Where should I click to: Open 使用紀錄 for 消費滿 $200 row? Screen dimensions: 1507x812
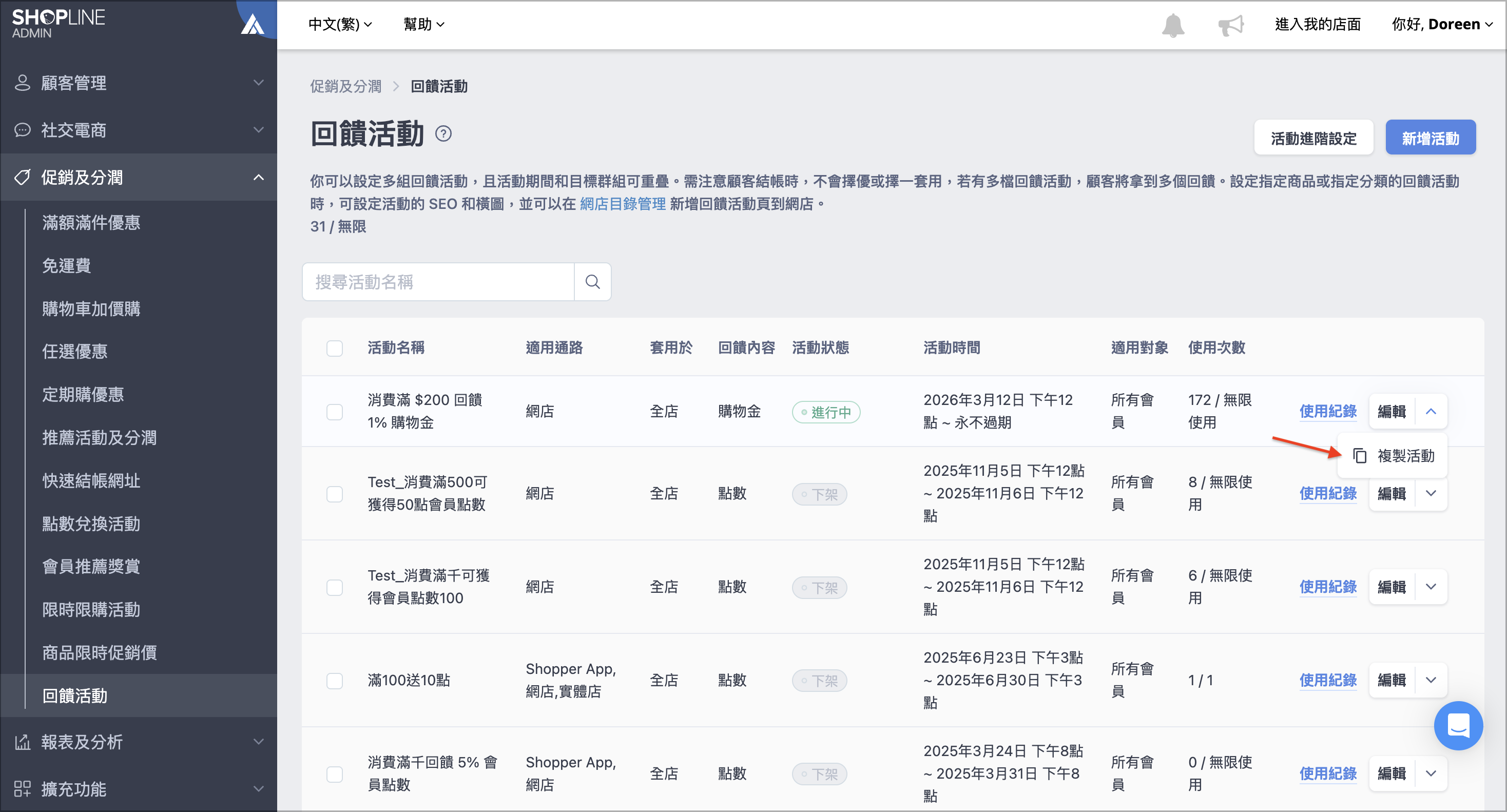tap(1328, 411)
